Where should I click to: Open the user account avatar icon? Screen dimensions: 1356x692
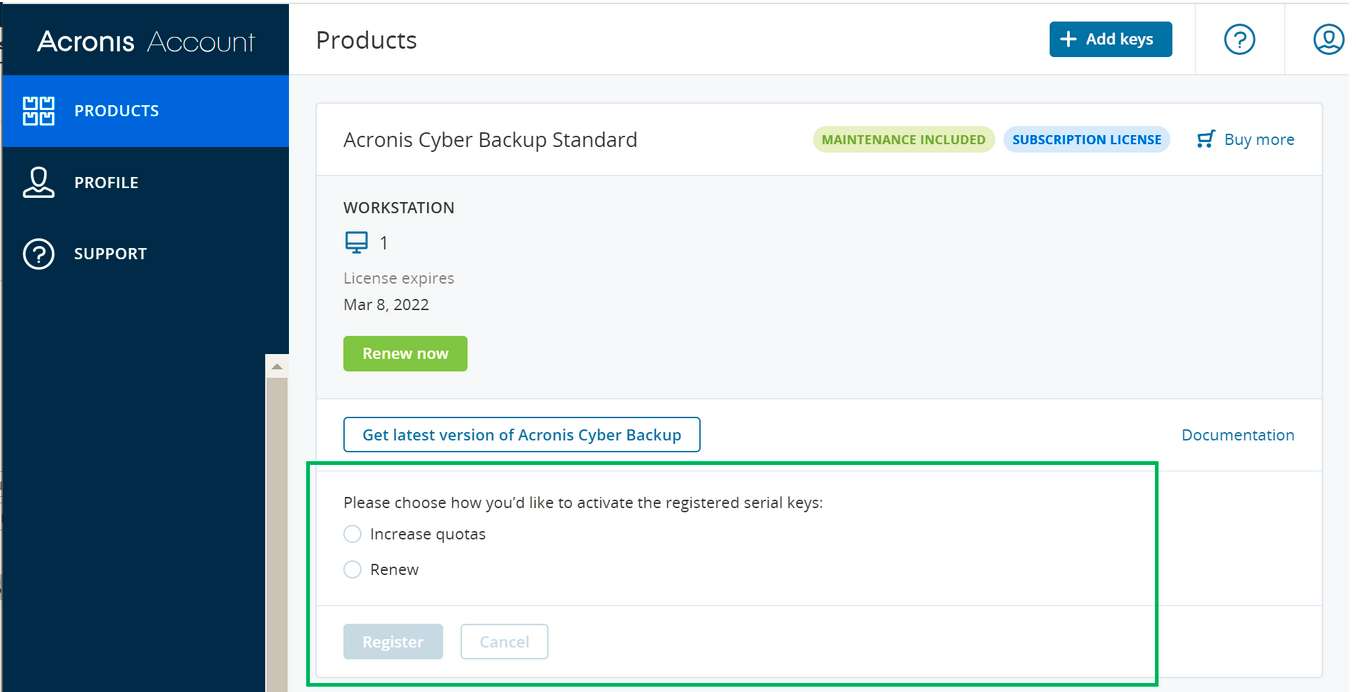1328,40
